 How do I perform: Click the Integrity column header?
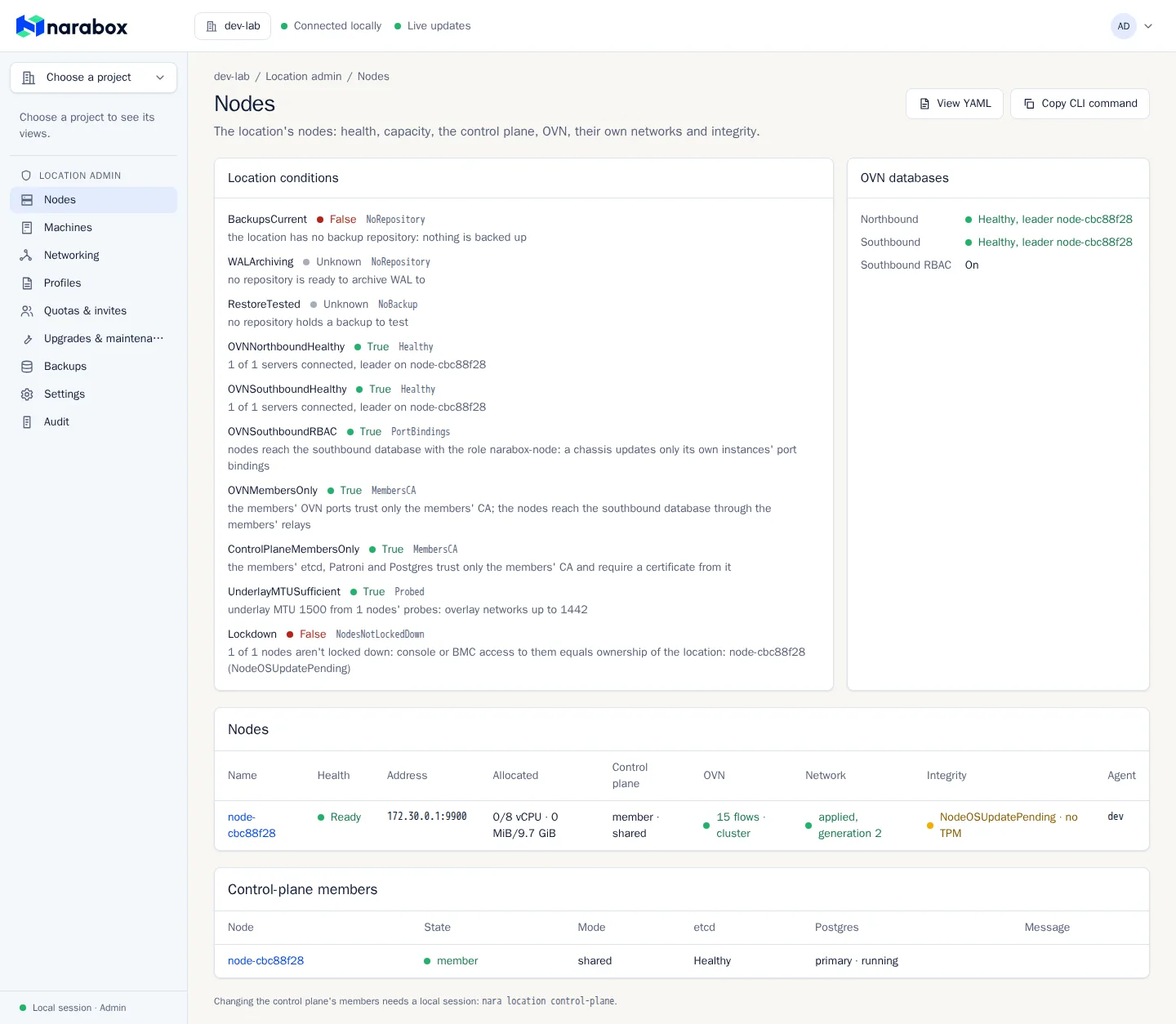[x=947, y=776]
